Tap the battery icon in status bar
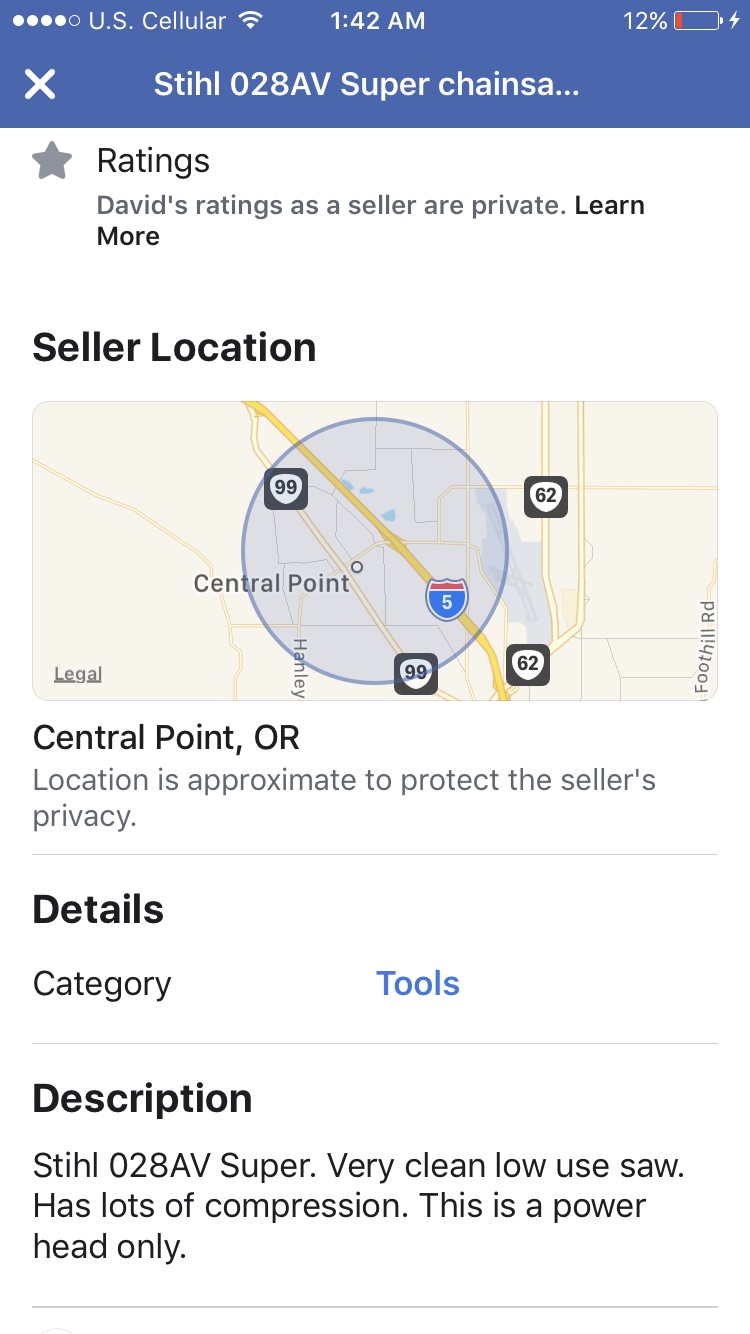Viewport: 750px width, 1334px height. (x=697, y=21)
